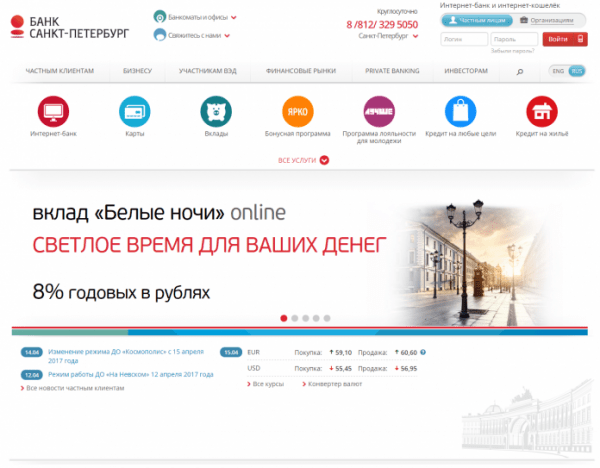Image resolution: width=600 pixels, height=468 pixels.
Task: Click Все курсы link
Action: click(x=266, y=384)
